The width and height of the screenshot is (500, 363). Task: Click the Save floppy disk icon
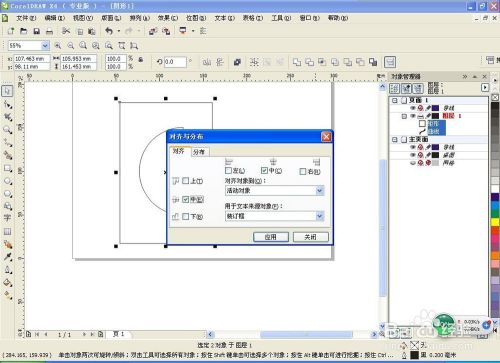tap(37, 31)
